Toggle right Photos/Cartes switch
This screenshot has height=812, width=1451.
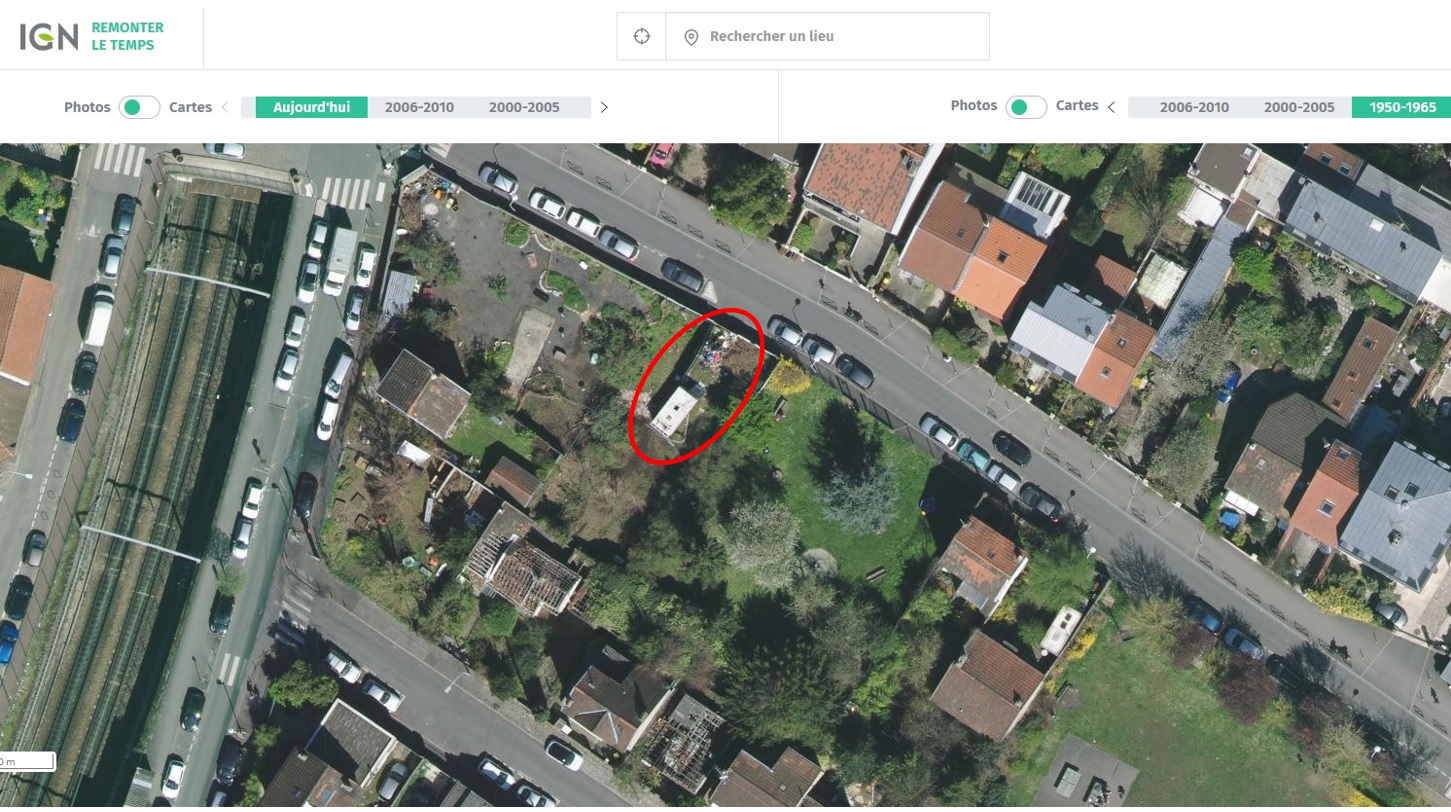point(1026,107)
